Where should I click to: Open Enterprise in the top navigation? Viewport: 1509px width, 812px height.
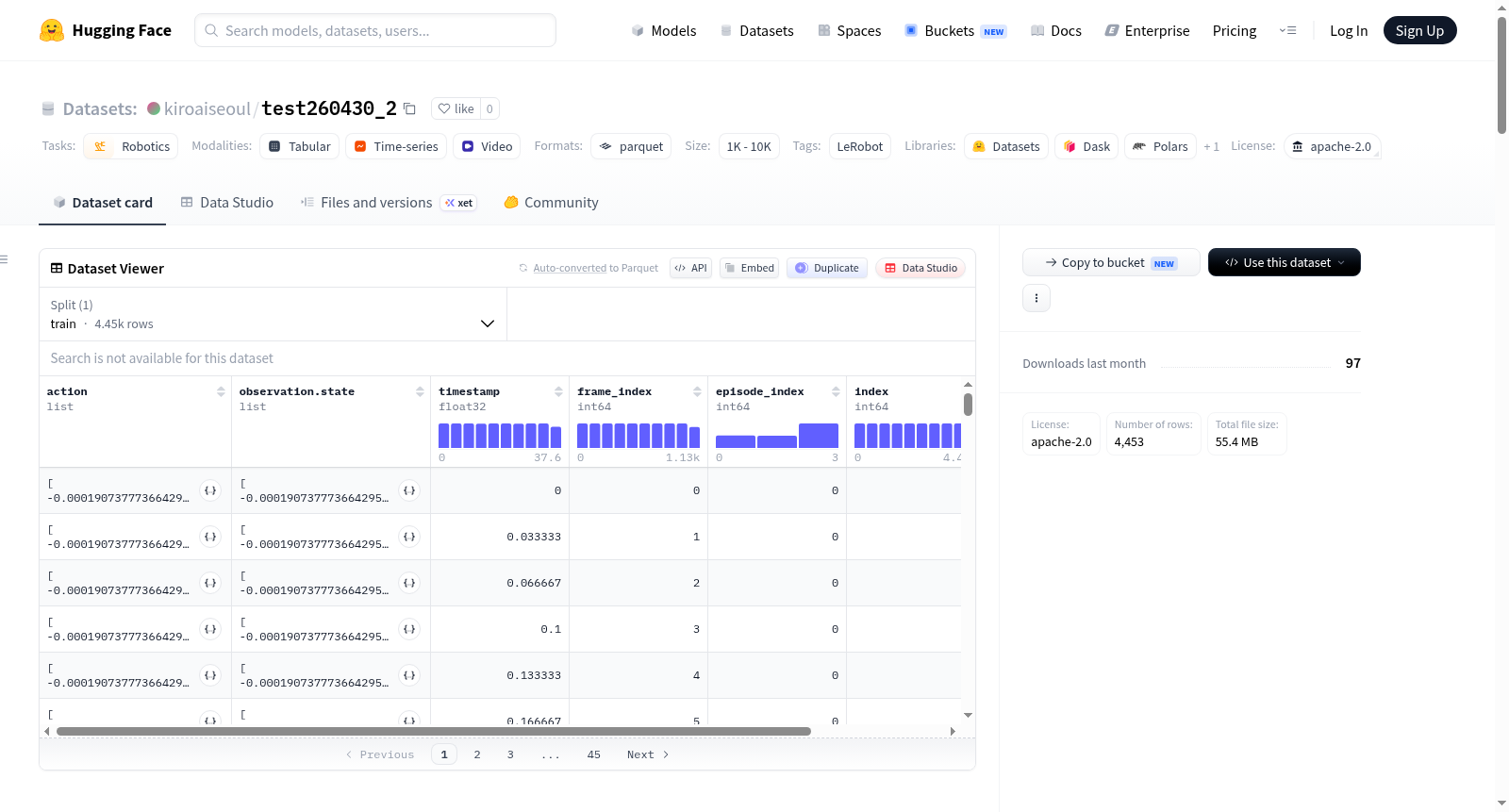click(x=1147, y=30)
